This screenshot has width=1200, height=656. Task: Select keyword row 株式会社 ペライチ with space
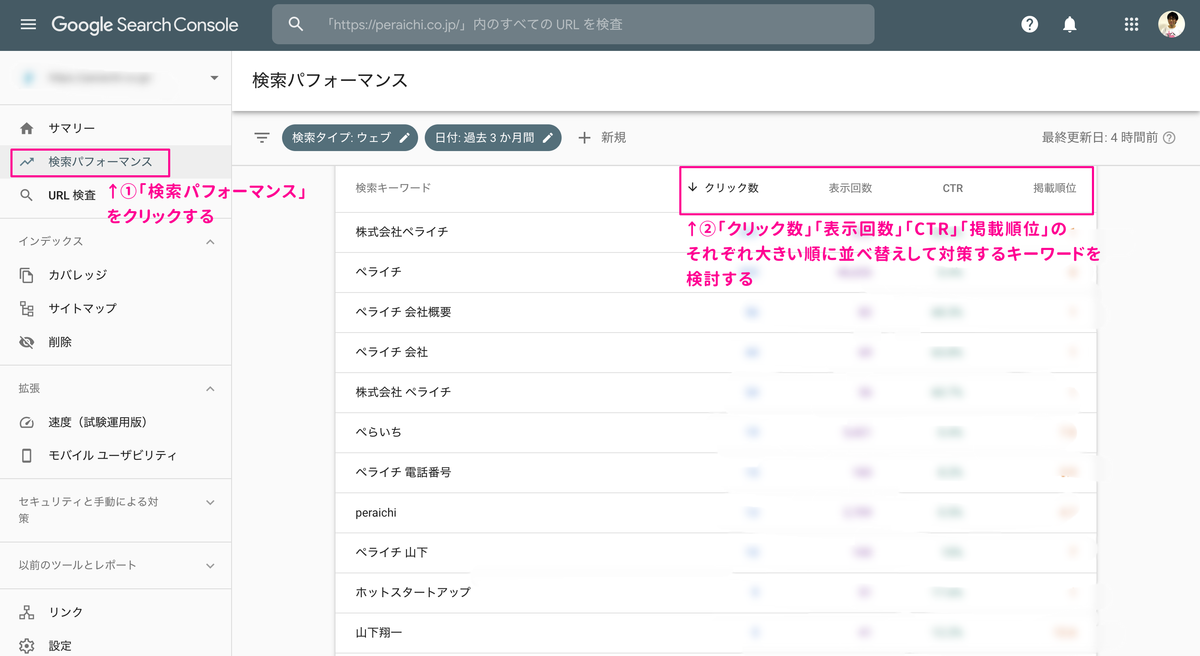point(715,392)
